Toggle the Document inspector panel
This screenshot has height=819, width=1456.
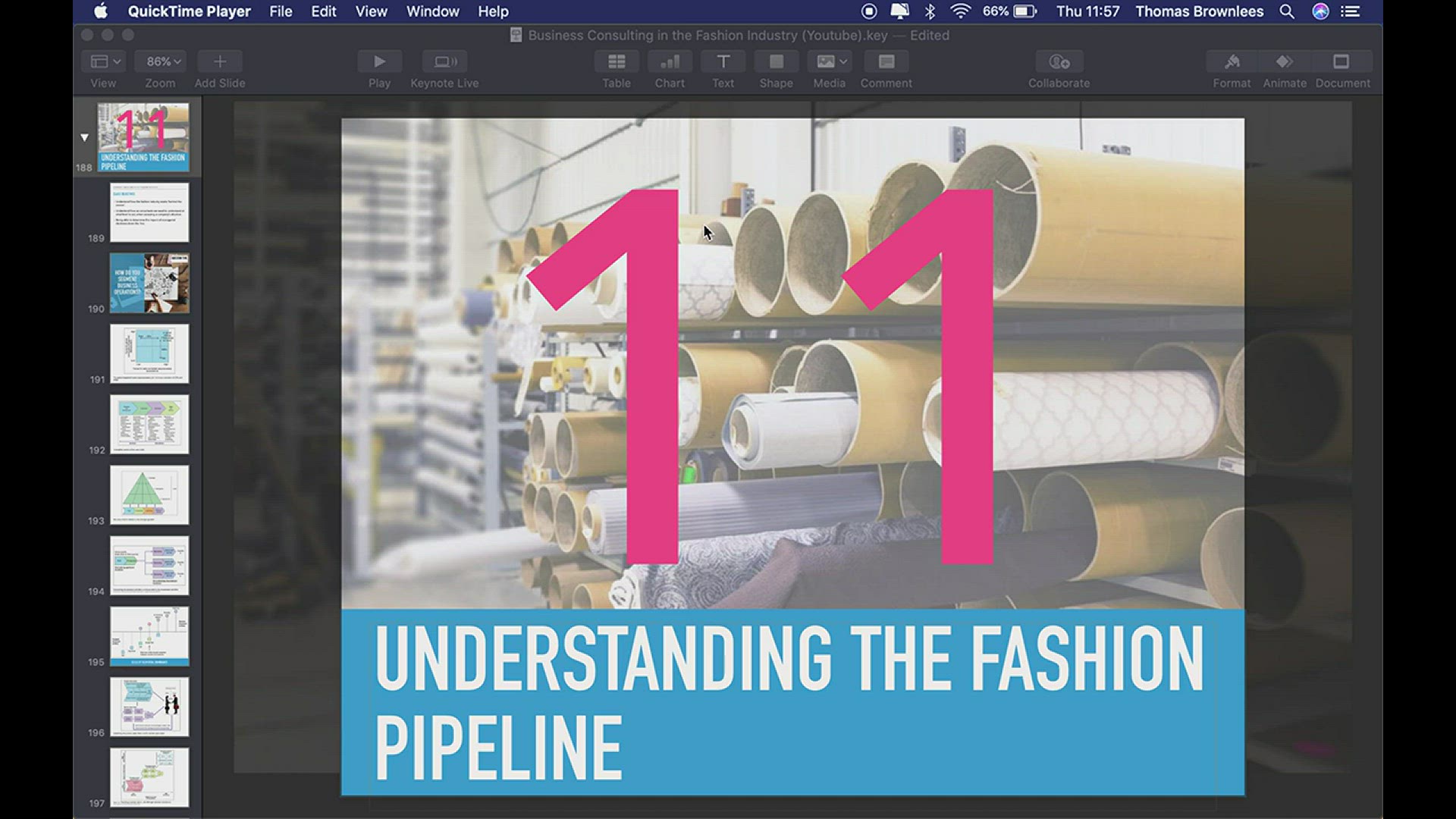(x=1341, y=62)
